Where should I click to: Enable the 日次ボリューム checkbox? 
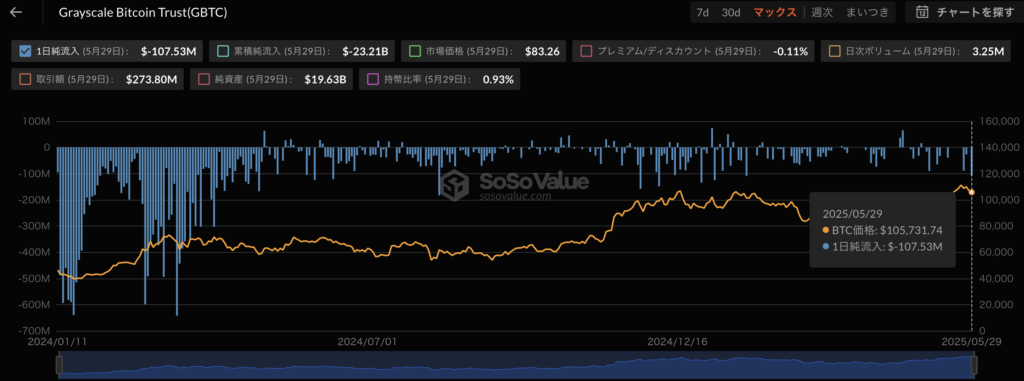(x=834, y=50)
